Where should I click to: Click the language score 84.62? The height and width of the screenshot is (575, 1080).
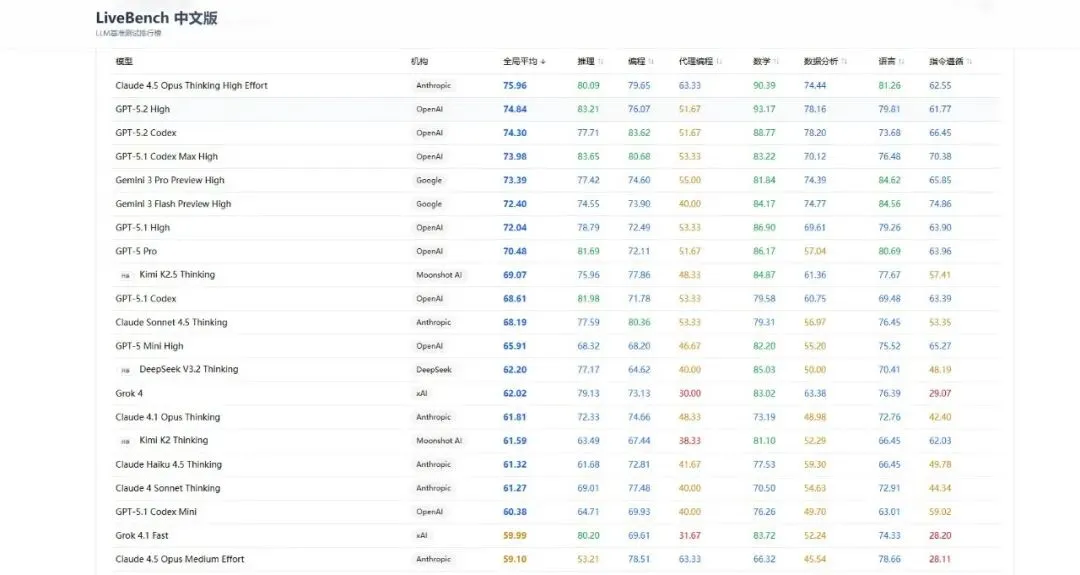(889, 180)
